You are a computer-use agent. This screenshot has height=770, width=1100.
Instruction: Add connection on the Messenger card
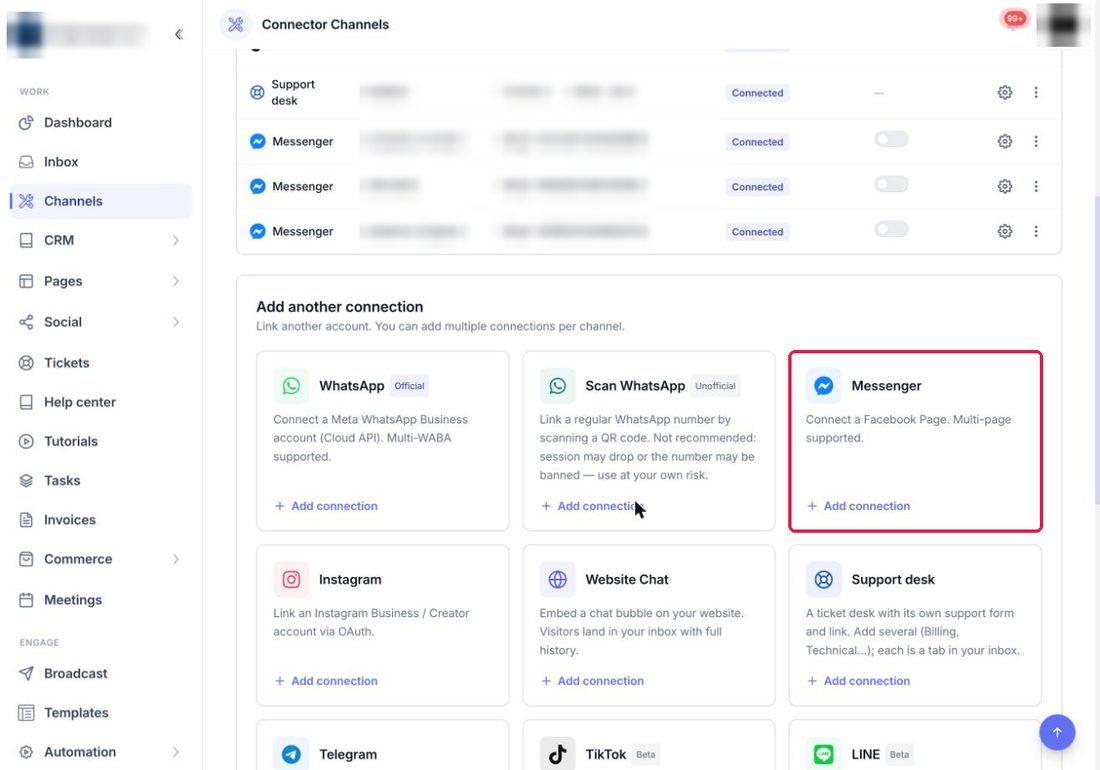click(859, 506)
